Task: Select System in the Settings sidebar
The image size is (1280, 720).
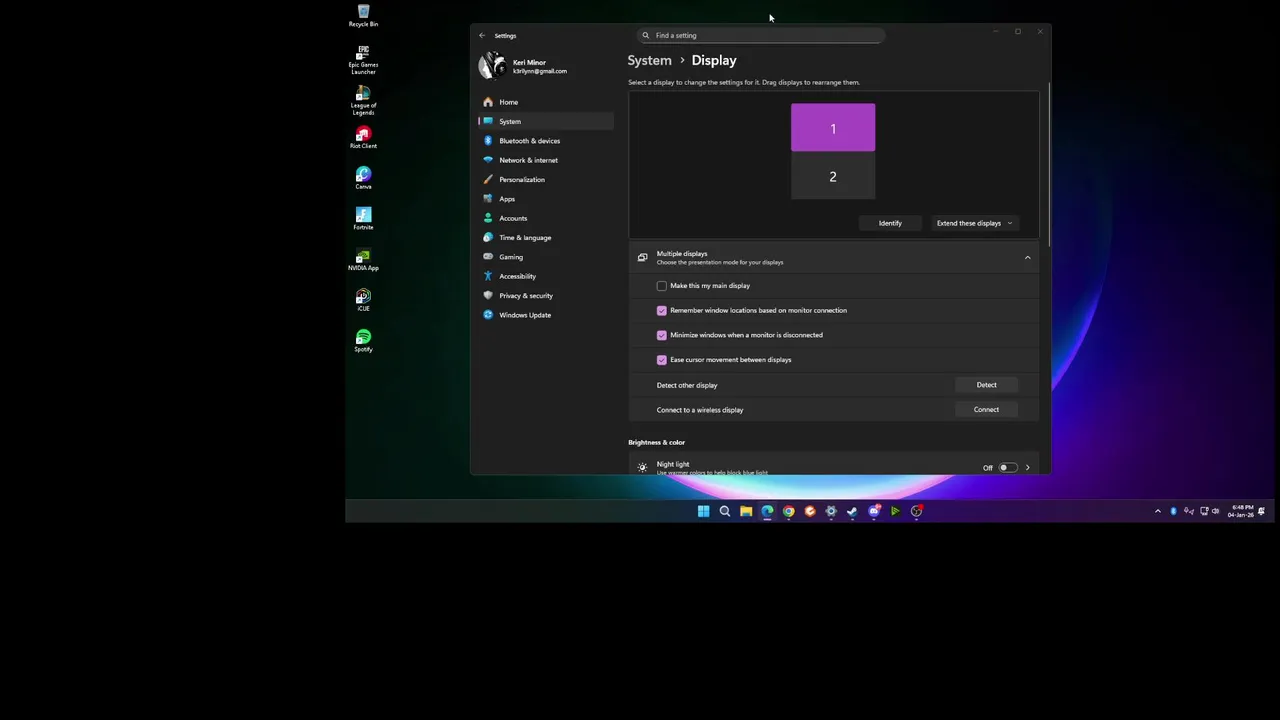Action: [x=546, y=121]
